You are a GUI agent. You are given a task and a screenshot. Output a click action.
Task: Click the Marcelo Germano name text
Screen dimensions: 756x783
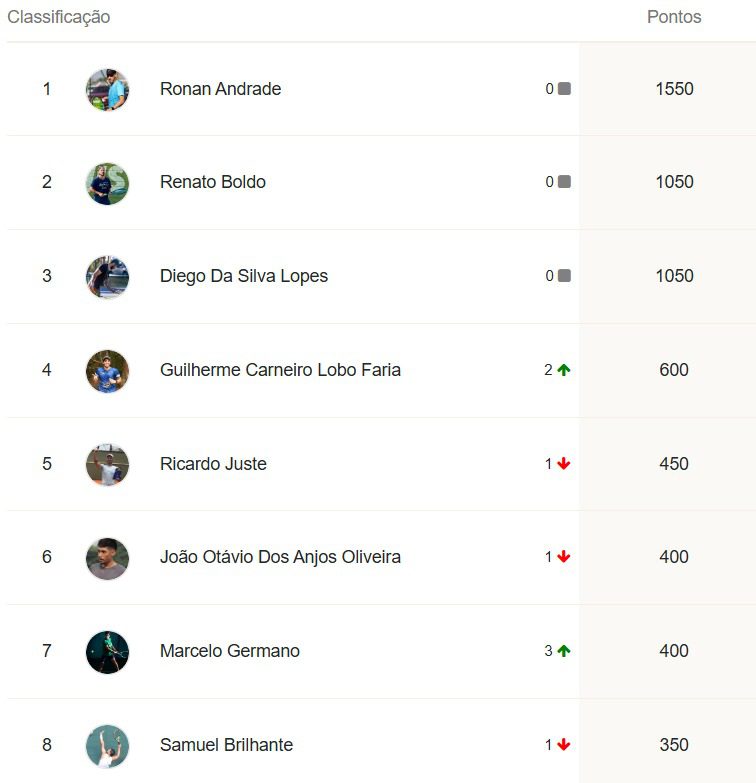point(230,651)
